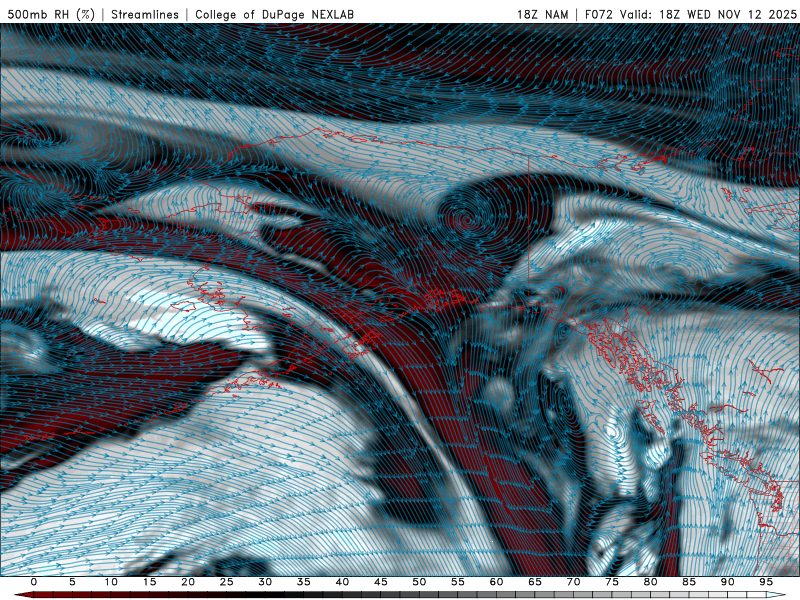This screenshot has height=600, width=800.
Task: Click the '75' tick label on the scale
Action: 612,582
